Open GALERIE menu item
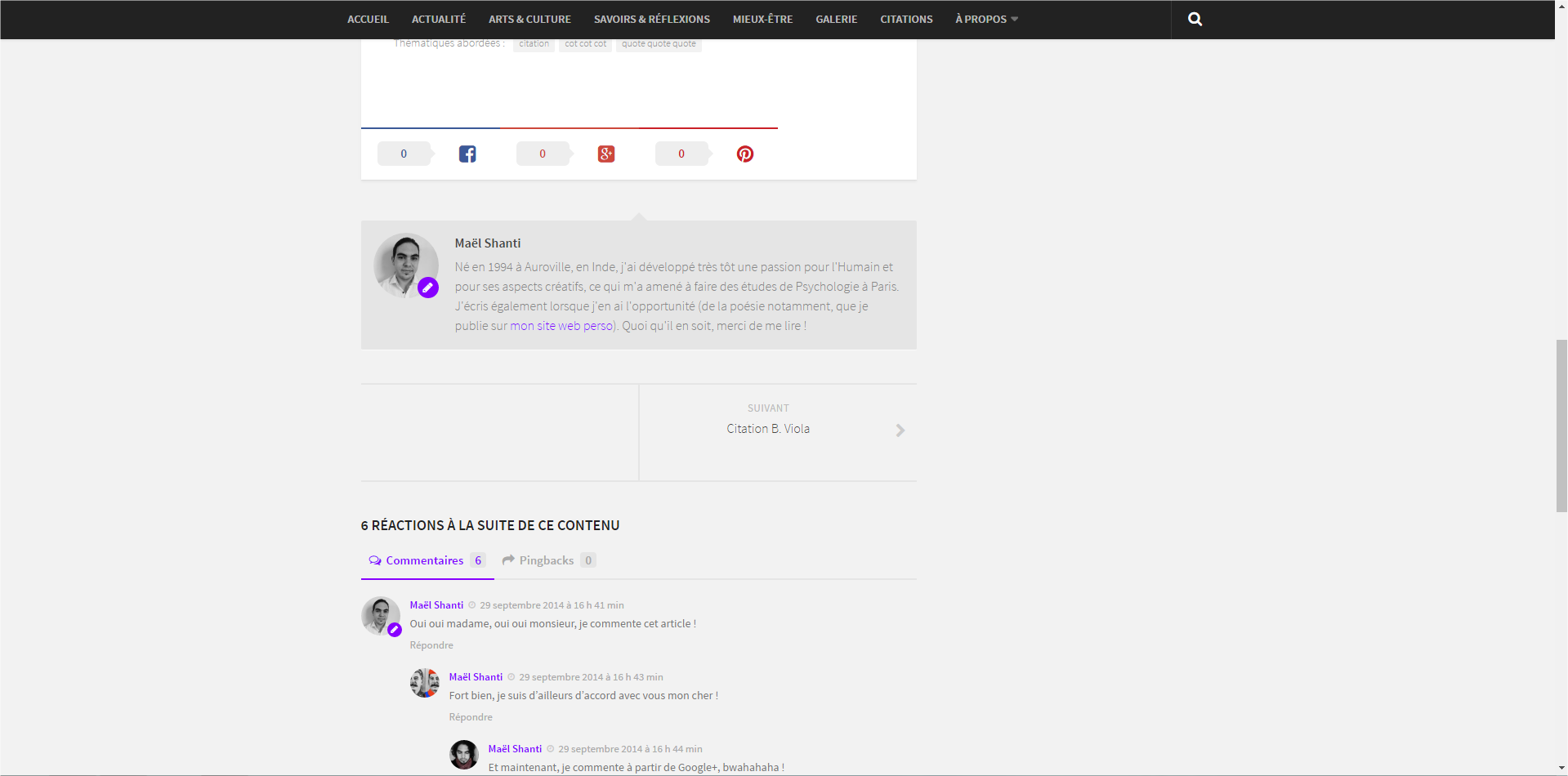This screenshot has height=776, width=1568. (x=836, y=19)
